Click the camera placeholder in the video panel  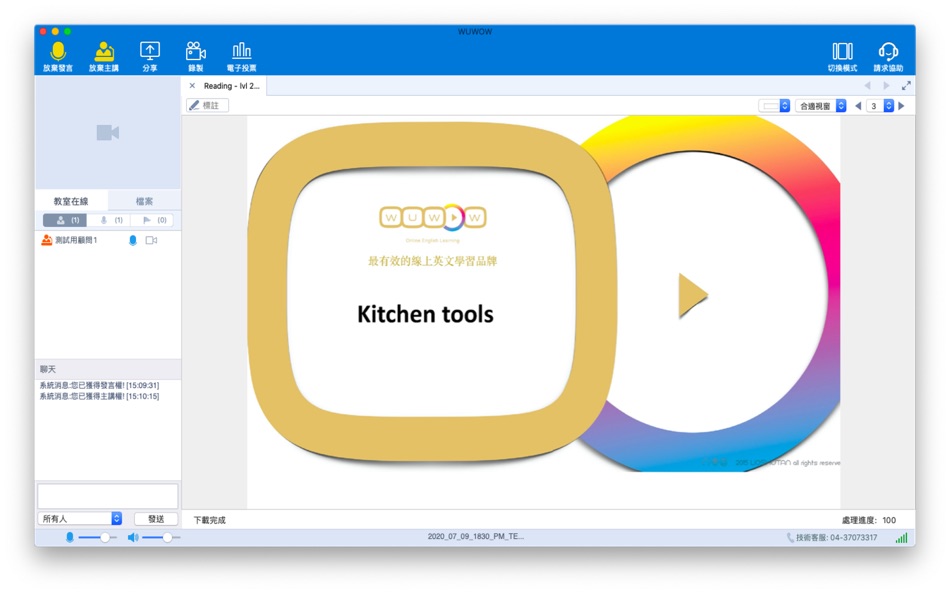(108, 133)
